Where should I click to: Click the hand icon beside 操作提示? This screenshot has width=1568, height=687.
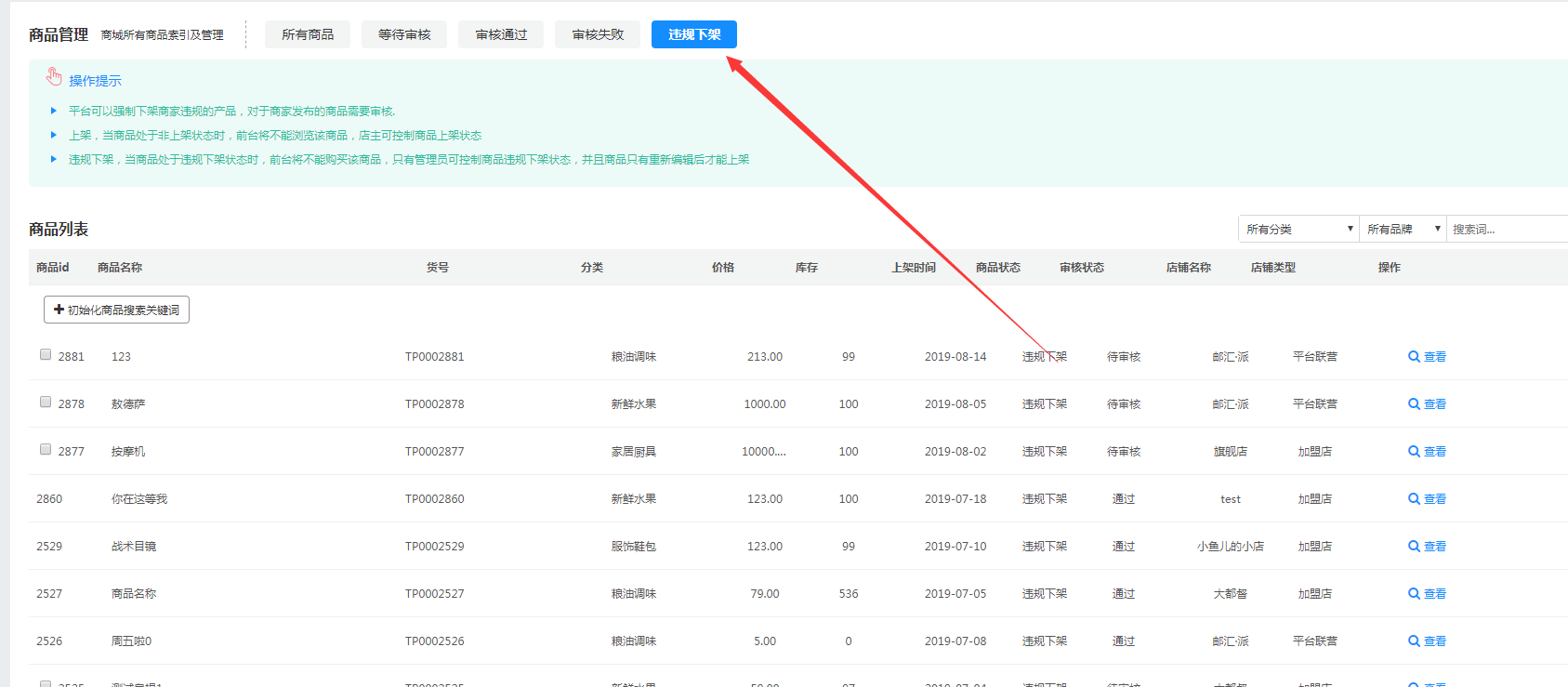tap(55, 77)
